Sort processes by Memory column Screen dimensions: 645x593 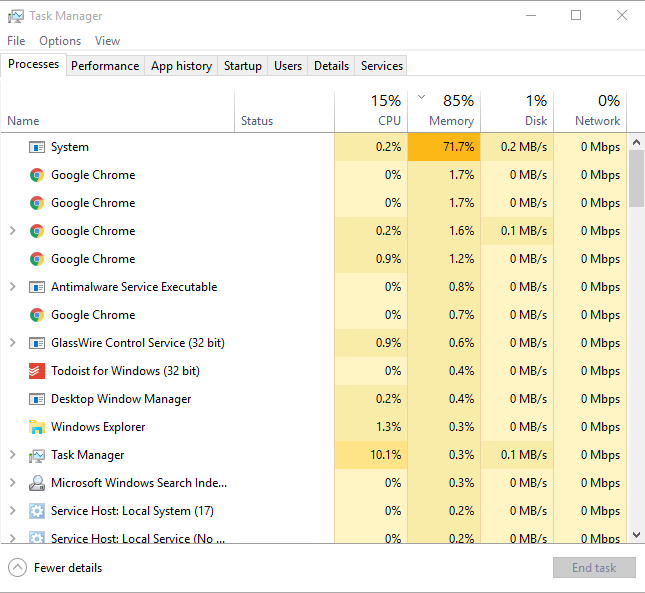click(444, 111)
